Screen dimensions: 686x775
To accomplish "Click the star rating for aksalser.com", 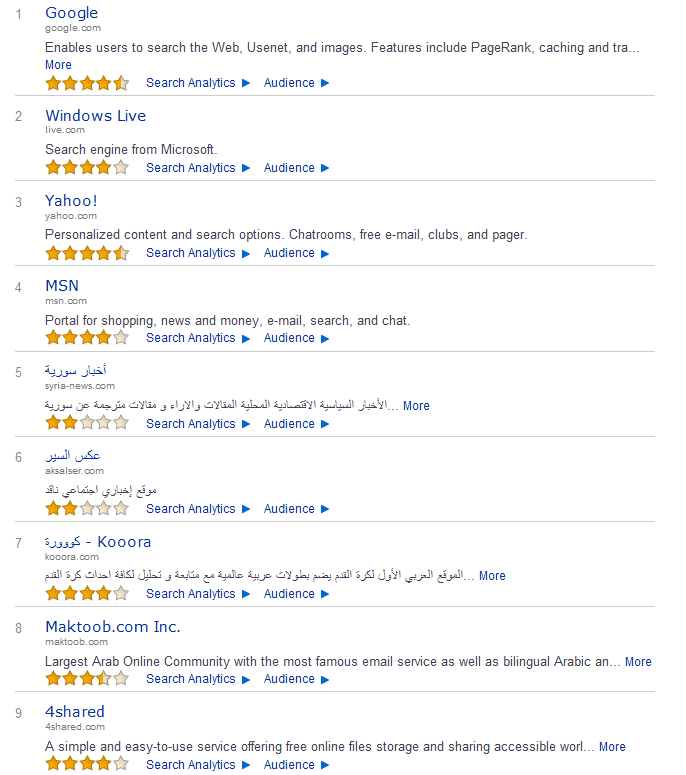I will (x=87, y=508).
